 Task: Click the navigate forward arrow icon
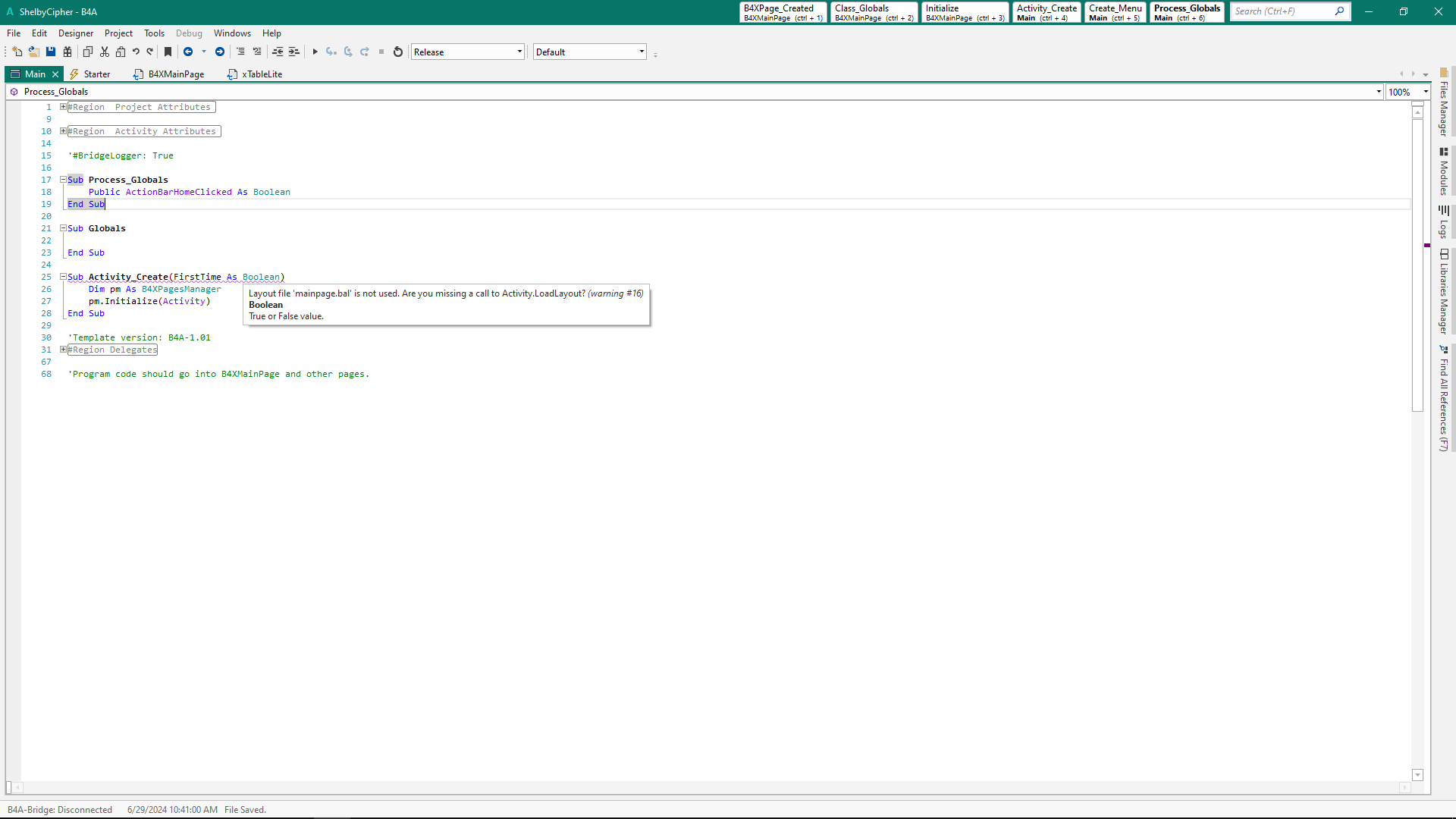[220, 52]
